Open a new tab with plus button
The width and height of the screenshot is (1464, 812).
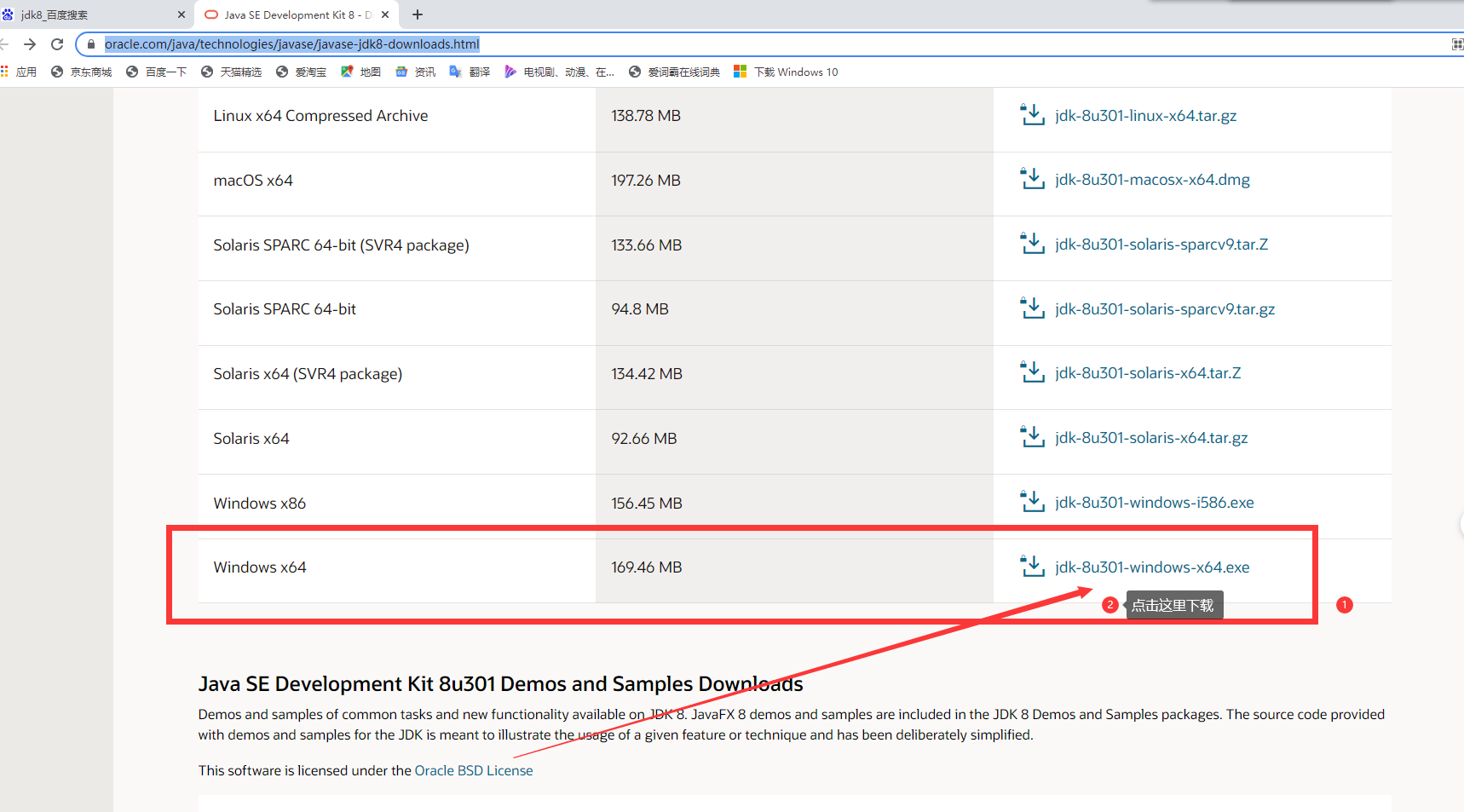[x=418, y=14]
